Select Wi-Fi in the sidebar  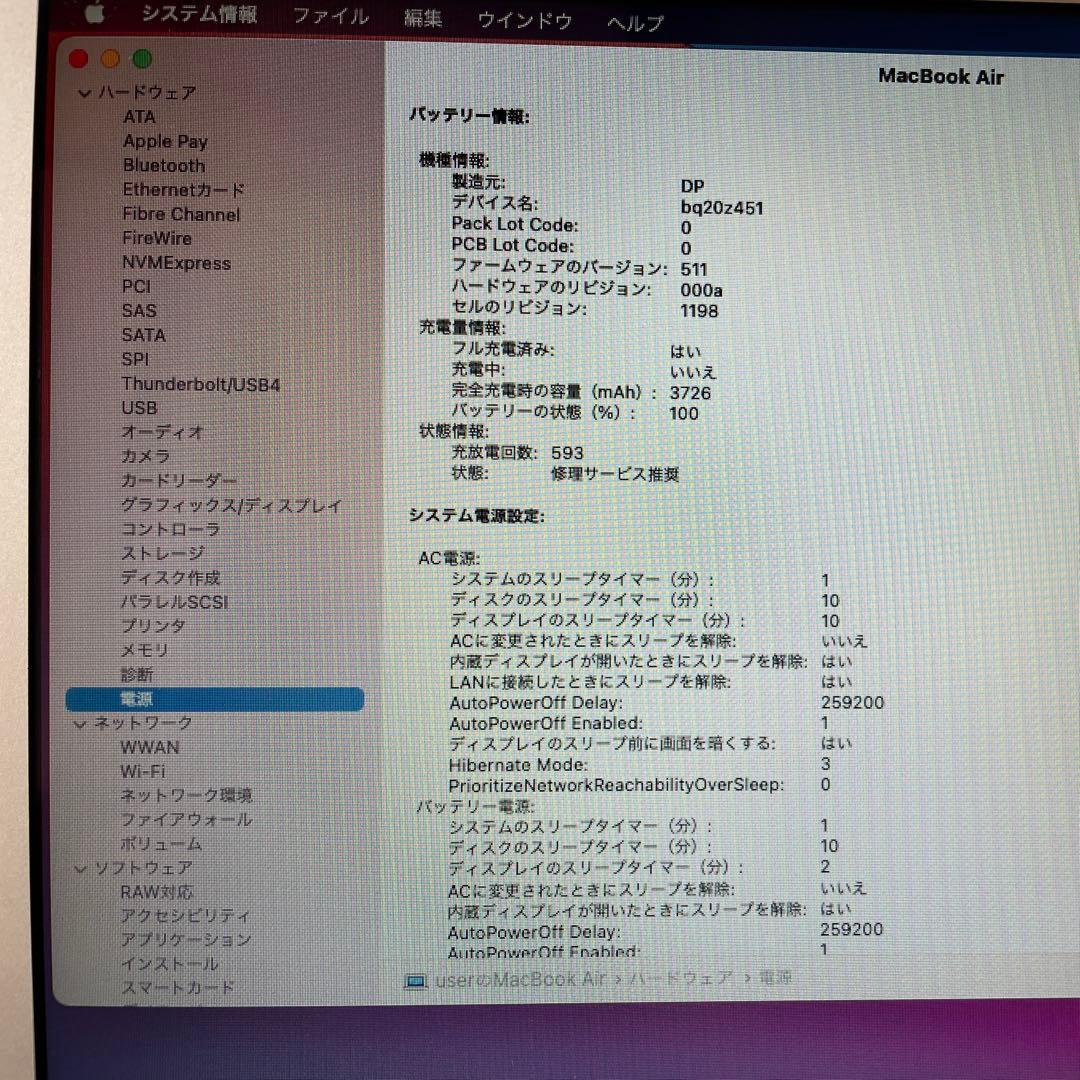click(143, 772)
